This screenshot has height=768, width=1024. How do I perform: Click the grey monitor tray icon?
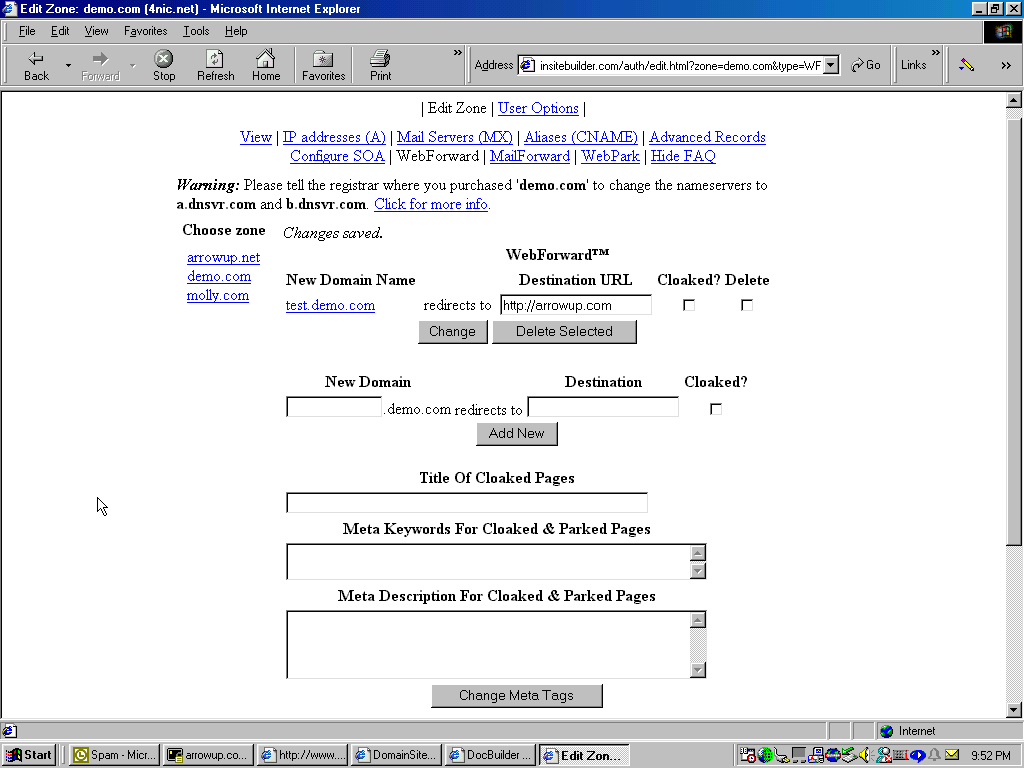[798, 755]
